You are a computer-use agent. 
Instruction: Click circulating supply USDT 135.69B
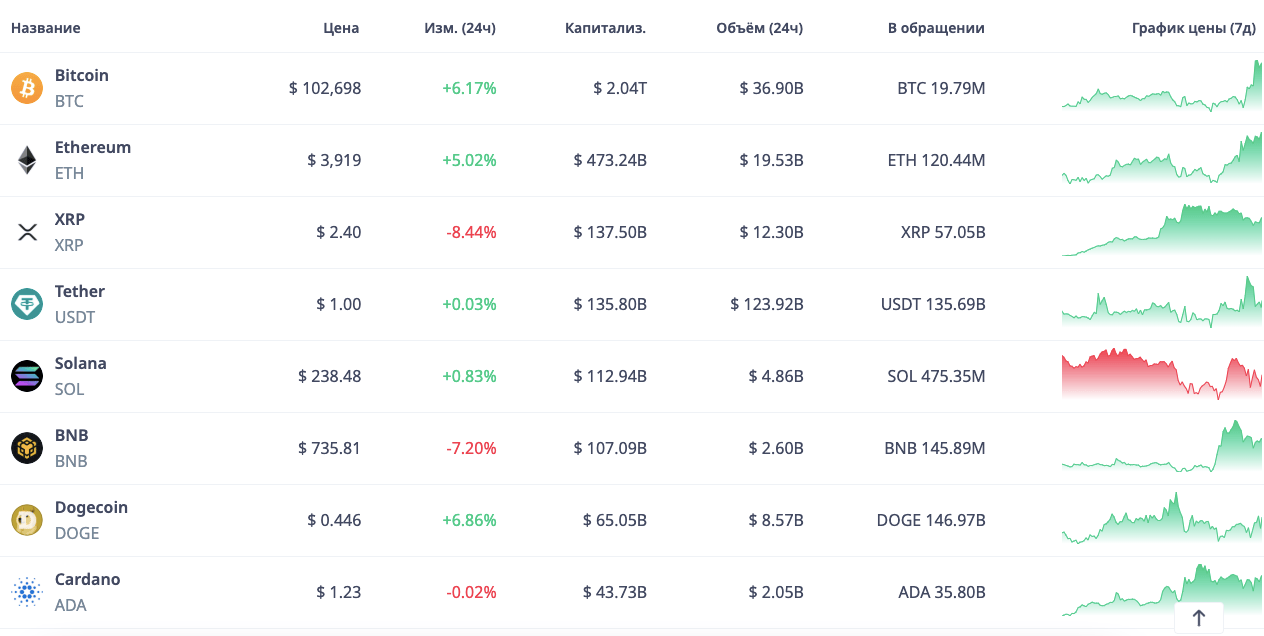tap(933, 304)
